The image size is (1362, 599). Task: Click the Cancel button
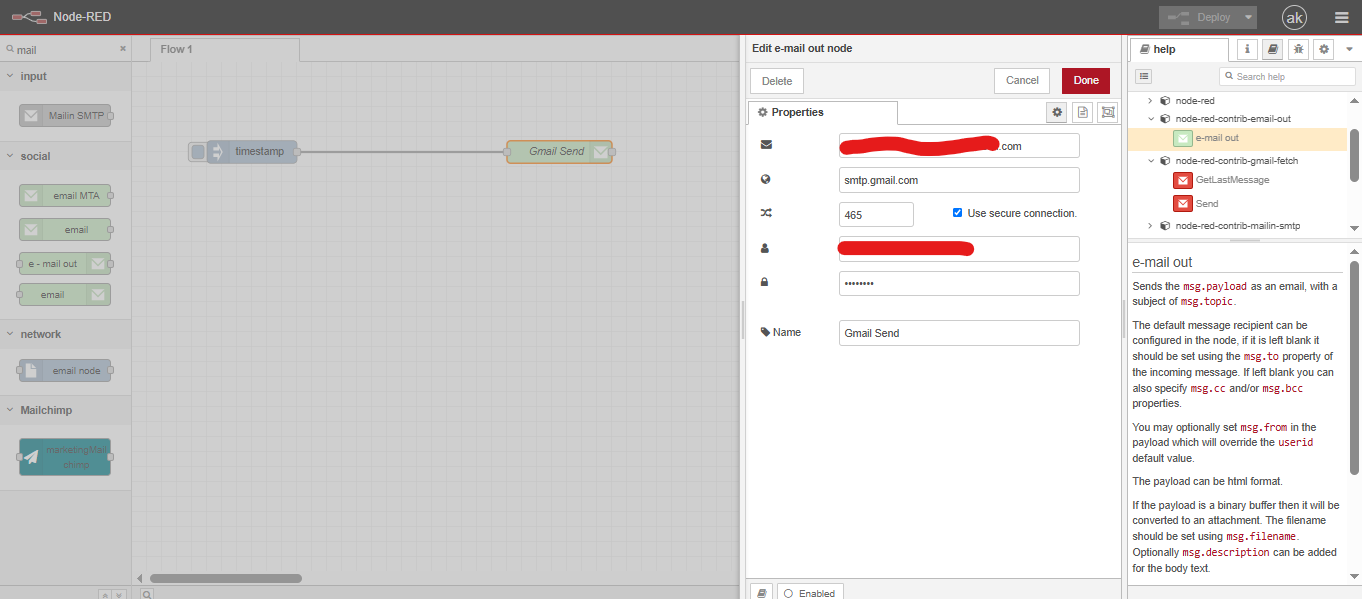pyautogui.click(x=1022, y=81)
